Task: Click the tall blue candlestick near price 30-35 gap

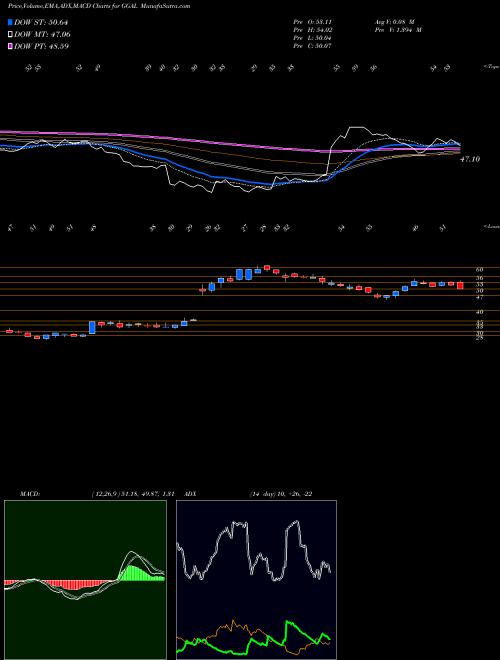Action: pos(92,327)
